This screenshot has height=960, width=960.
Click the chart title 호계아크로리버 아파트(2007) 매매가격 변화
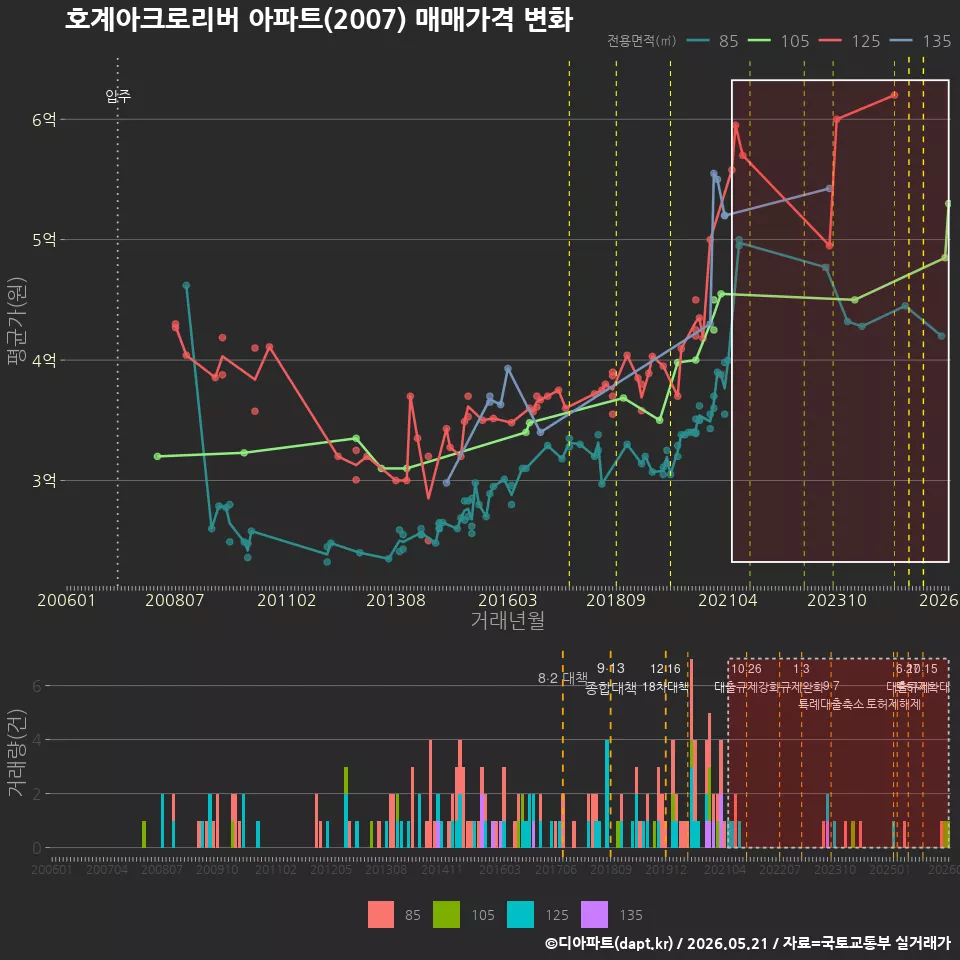tap(318, 20)
